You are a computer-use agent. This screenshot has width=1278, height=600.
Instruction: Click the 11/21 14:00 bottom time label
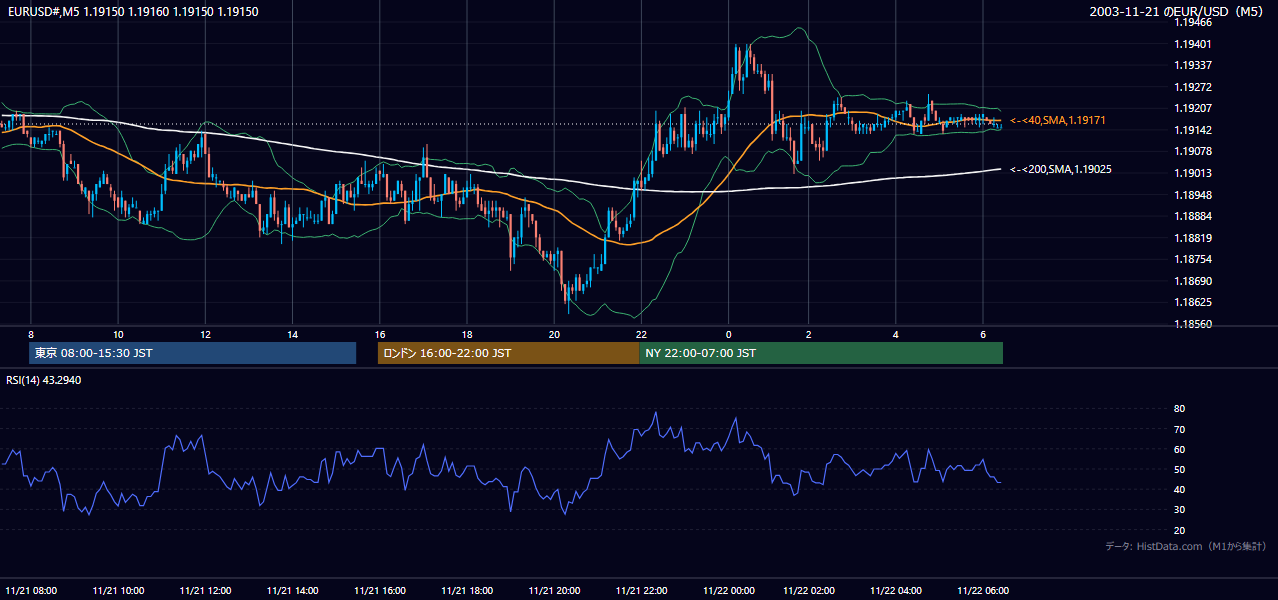pyautogui.click(x=292, y=591)
